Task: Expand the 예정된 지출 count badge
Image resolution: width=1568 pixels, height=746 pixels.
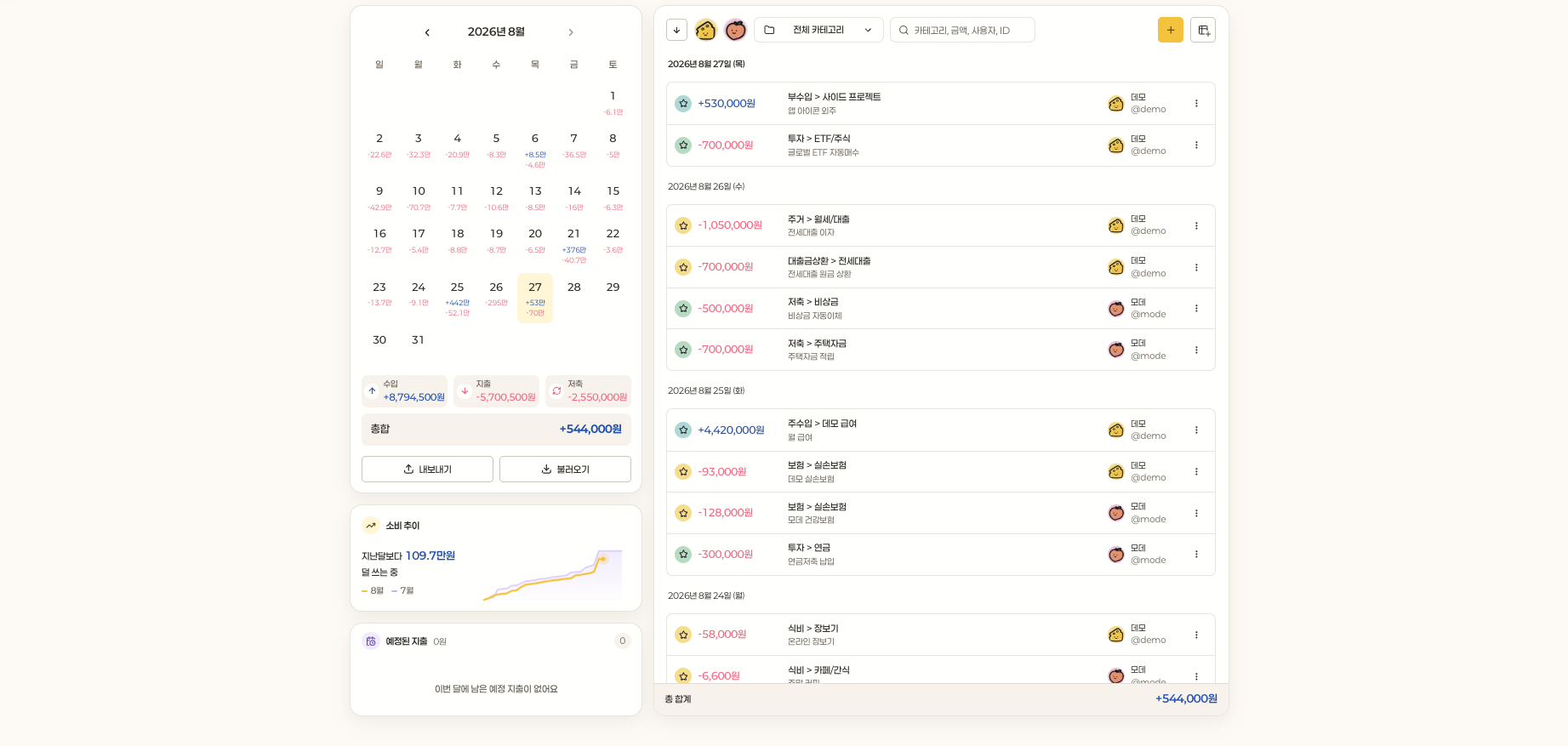Action: click(x=623, y=641)
